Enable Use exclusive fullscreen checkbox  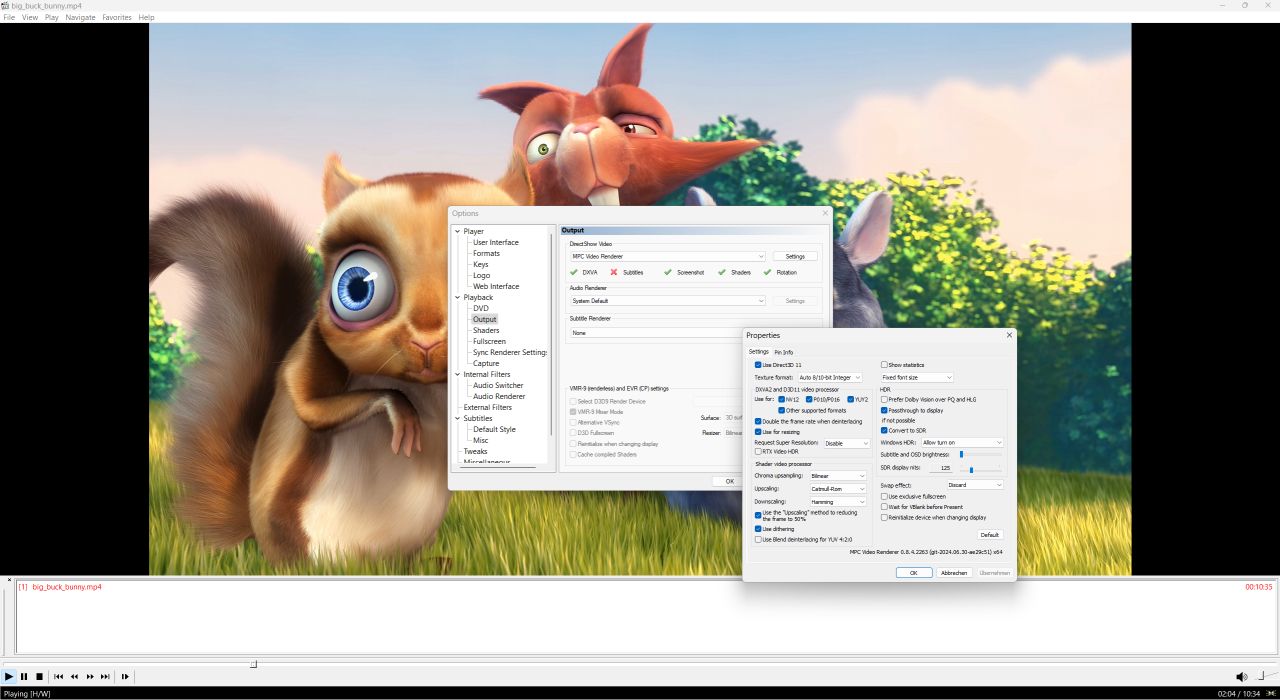click(x=884, y=496)
